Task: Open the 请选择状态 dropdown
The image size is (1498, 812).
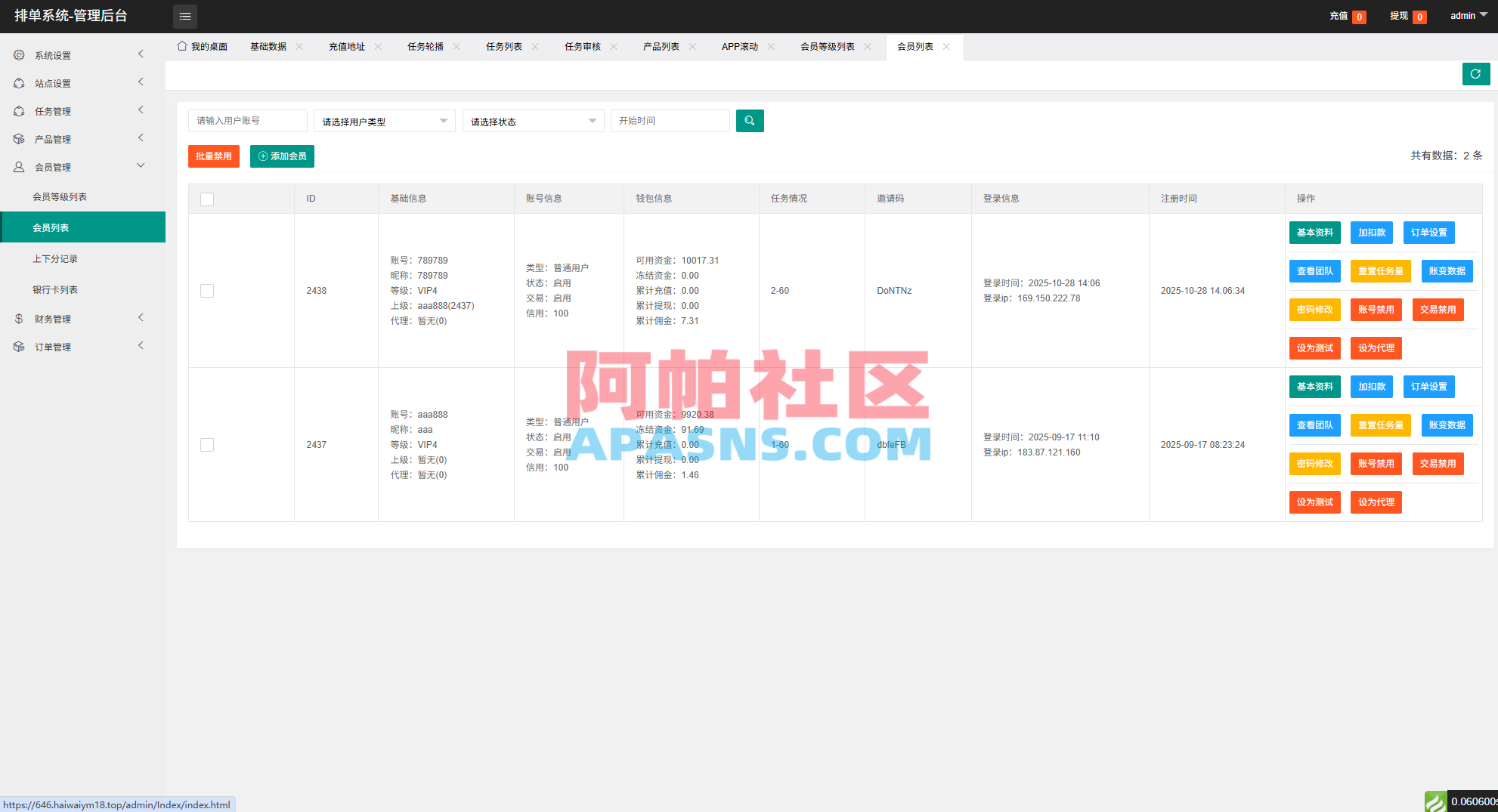Action: pos(533,121)
